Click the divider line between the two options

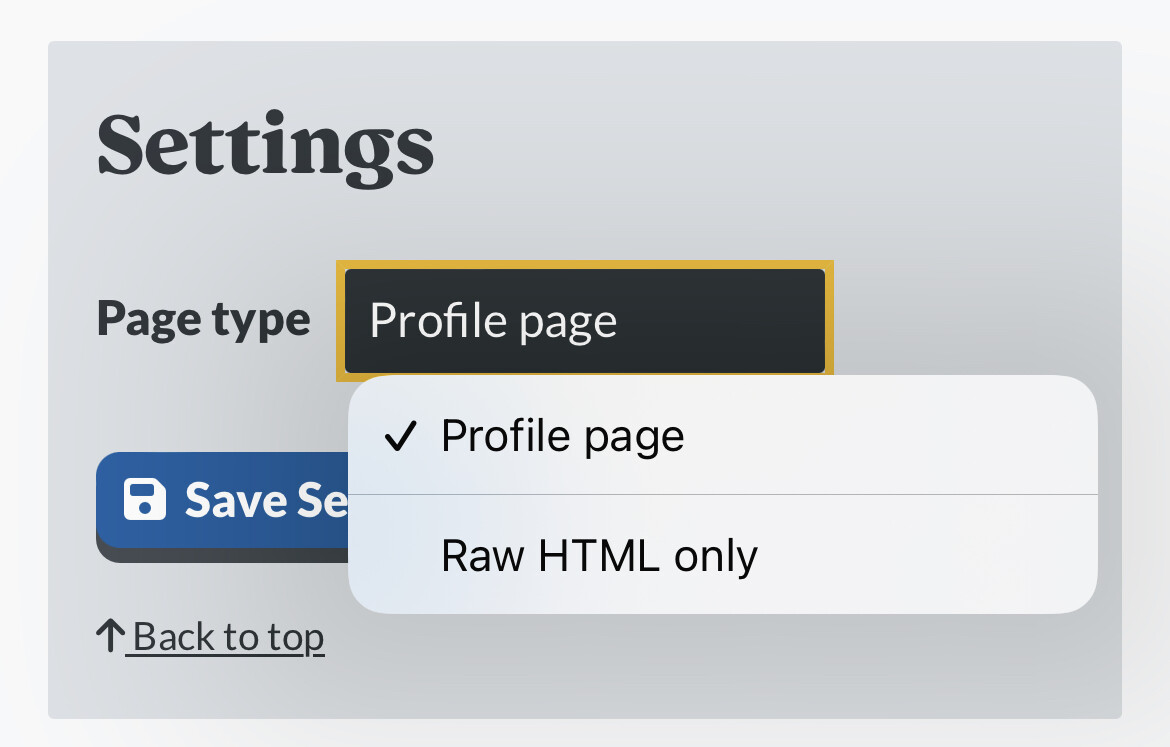[x=722, y=494]
